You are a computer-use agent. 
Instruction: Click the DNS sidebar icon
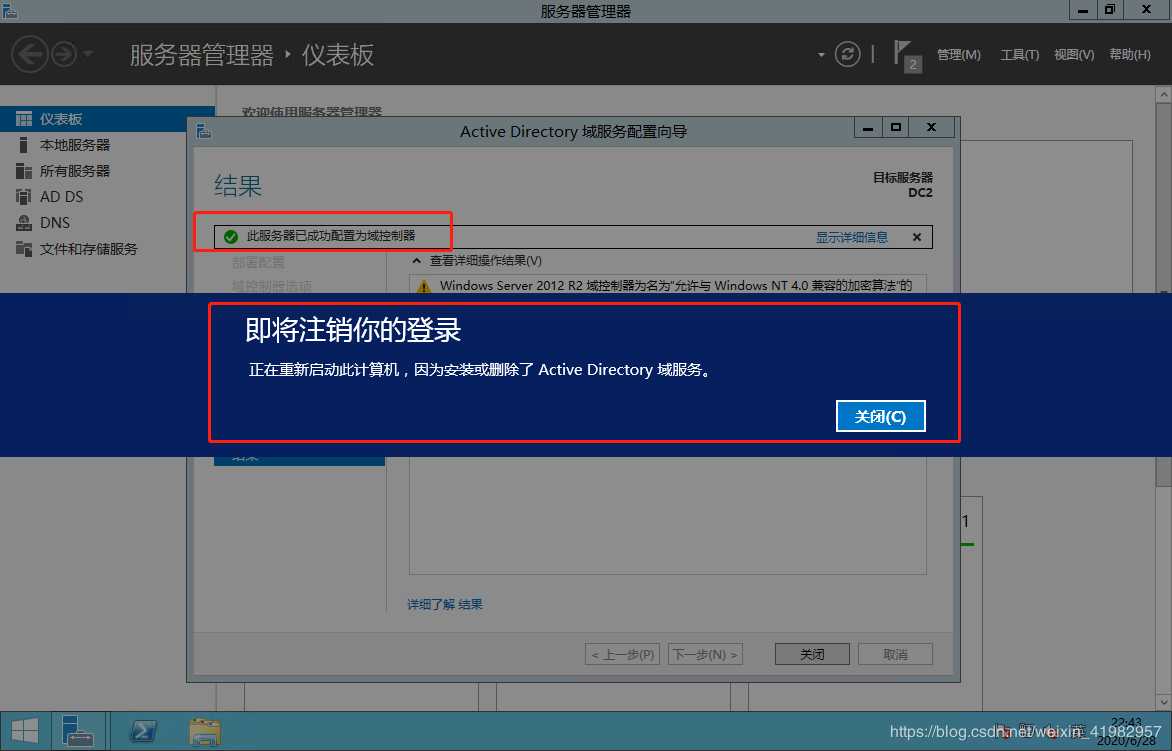pyautogui.click(x=24, y=223)
